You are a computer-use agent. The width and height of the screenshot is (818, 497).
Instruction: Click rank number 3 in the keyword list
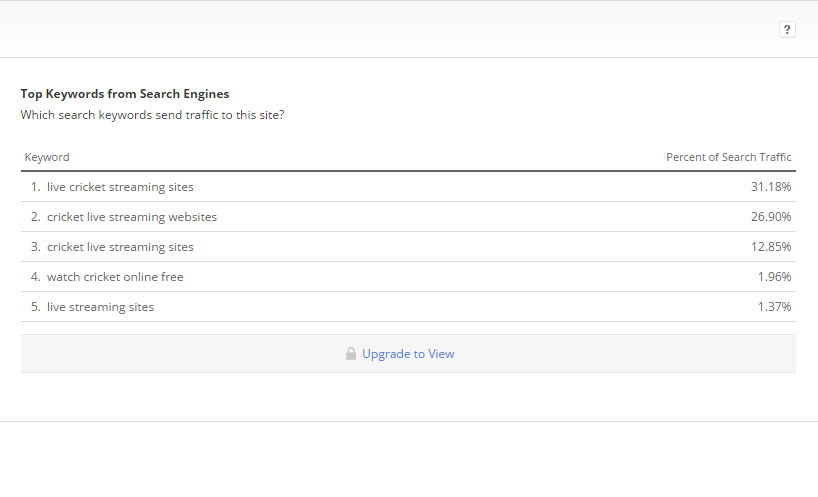(34, 247)
